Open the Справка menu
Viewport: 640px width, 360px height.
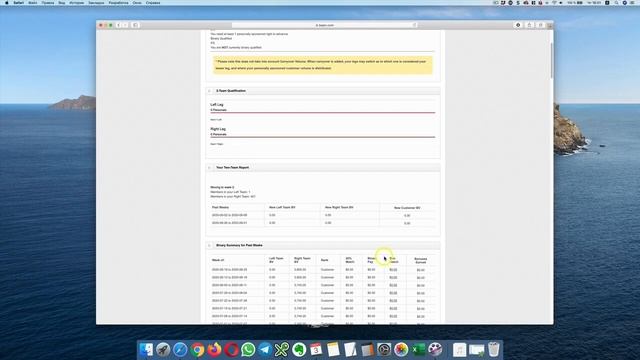tap(153, 3)
